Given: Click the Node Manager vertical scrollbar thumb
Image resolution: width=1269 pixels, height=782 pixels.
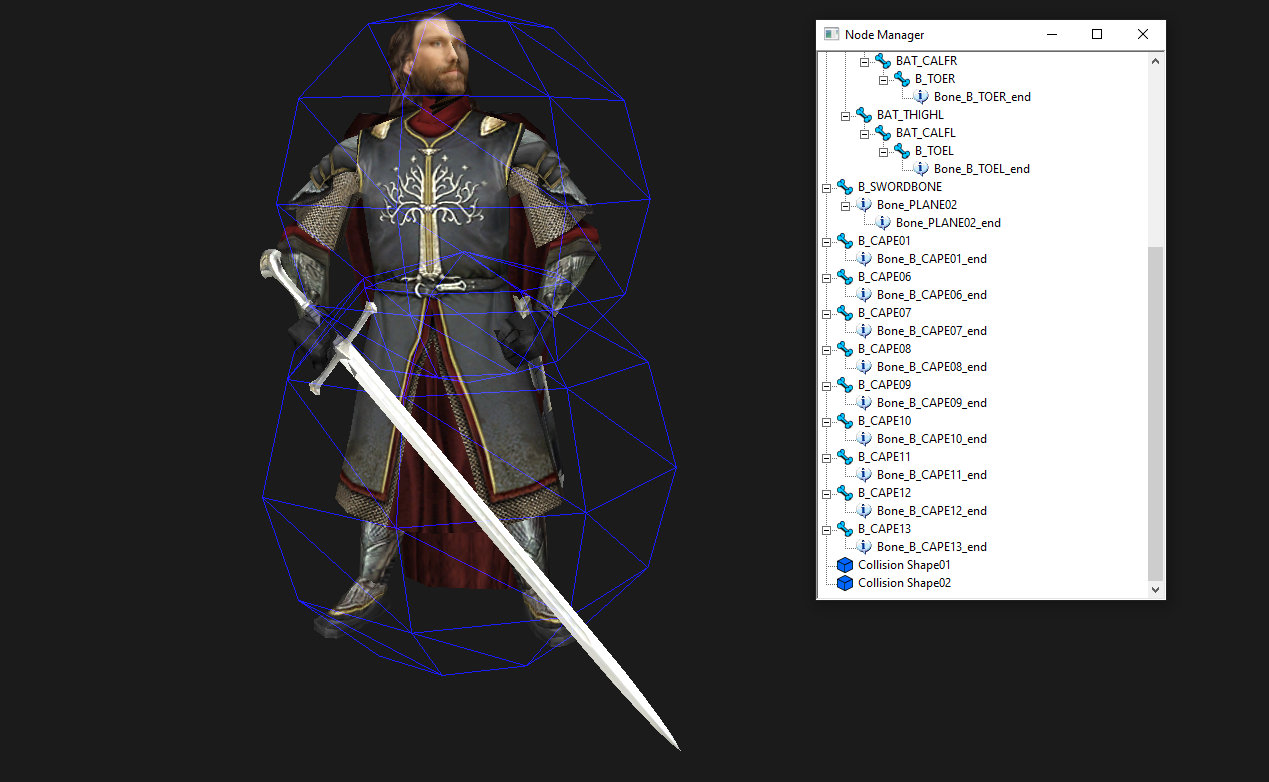Looking at the screenshot, I should click(1156, 413).
